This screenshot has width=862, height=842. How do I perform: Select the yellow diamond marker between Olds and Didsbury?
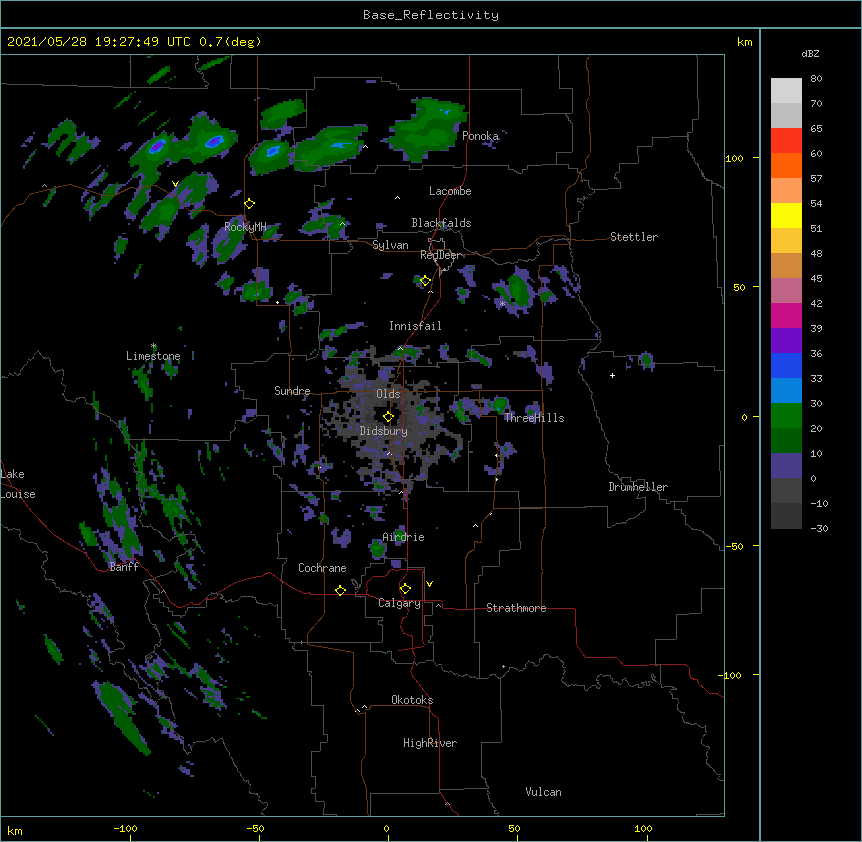[388, 417]
